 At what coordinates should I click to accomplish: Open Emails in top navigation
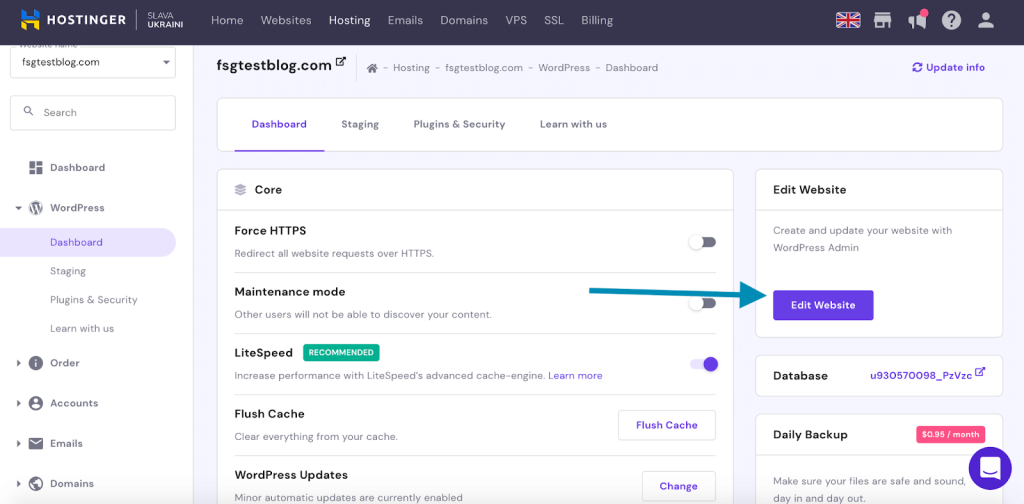coord(406,20)
